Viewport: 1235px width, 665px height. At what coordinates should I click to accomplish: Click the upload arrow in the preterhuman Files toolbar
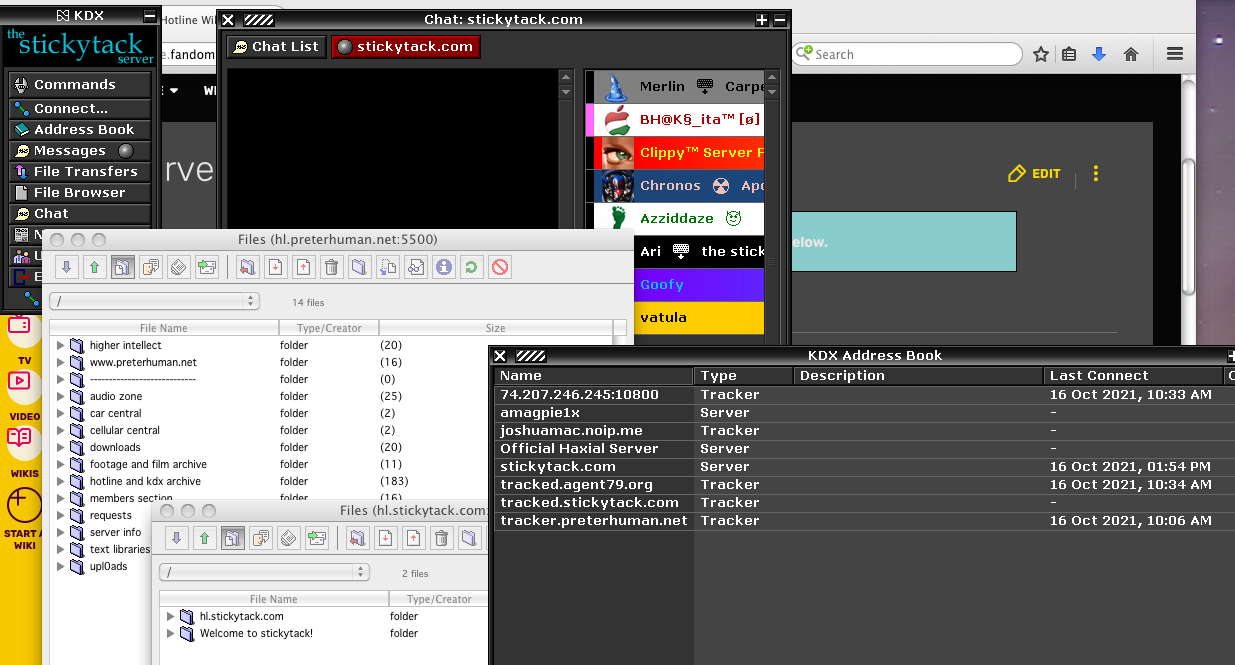(94, 267)
